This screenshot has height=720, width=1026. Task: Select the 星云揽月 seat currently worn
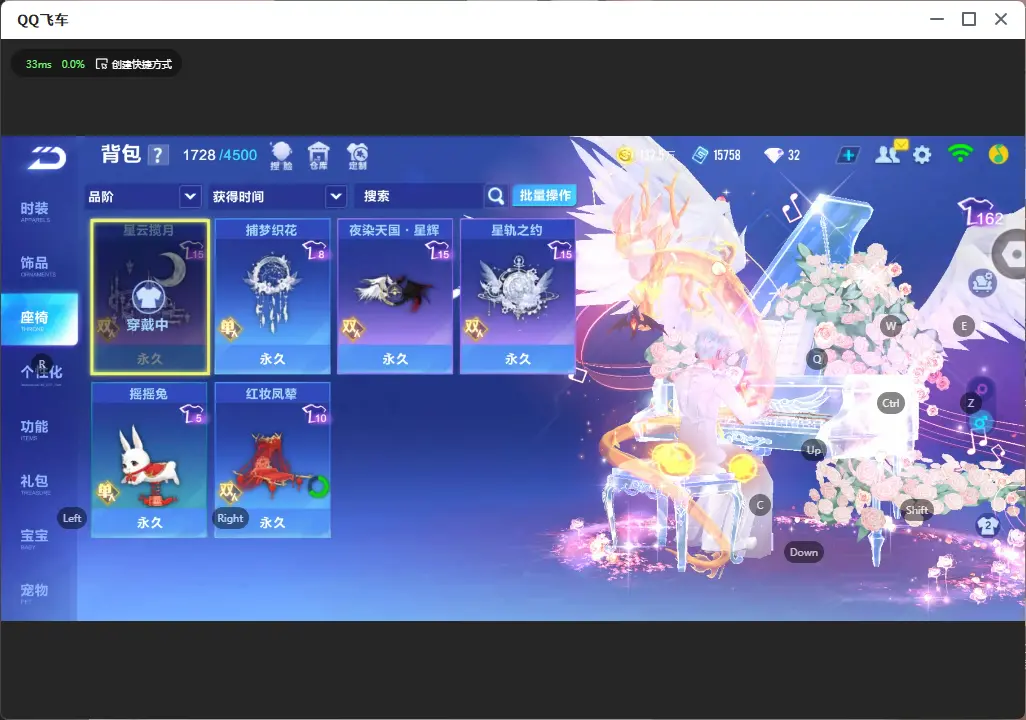pyautogui.click(x=150, y=297)
